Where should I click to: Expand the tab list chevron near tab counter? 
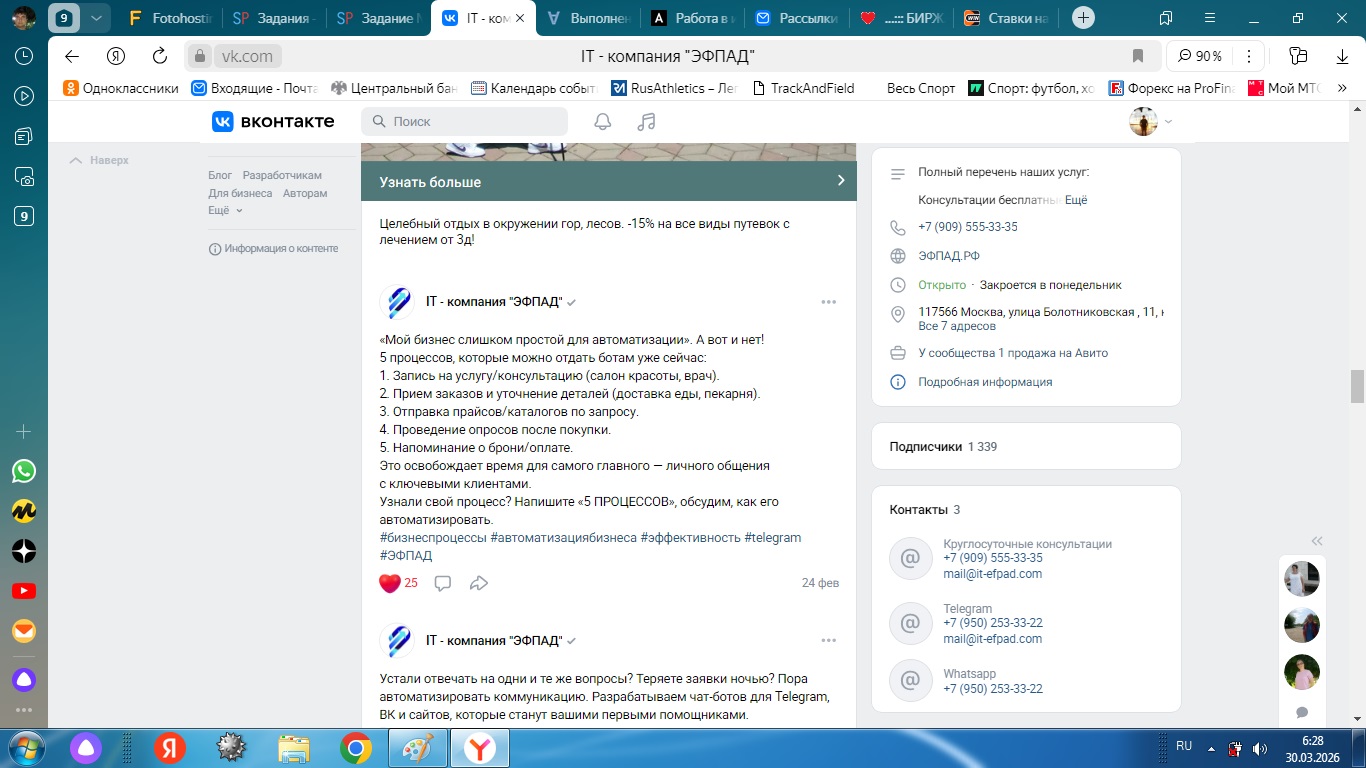click(95, 17)
